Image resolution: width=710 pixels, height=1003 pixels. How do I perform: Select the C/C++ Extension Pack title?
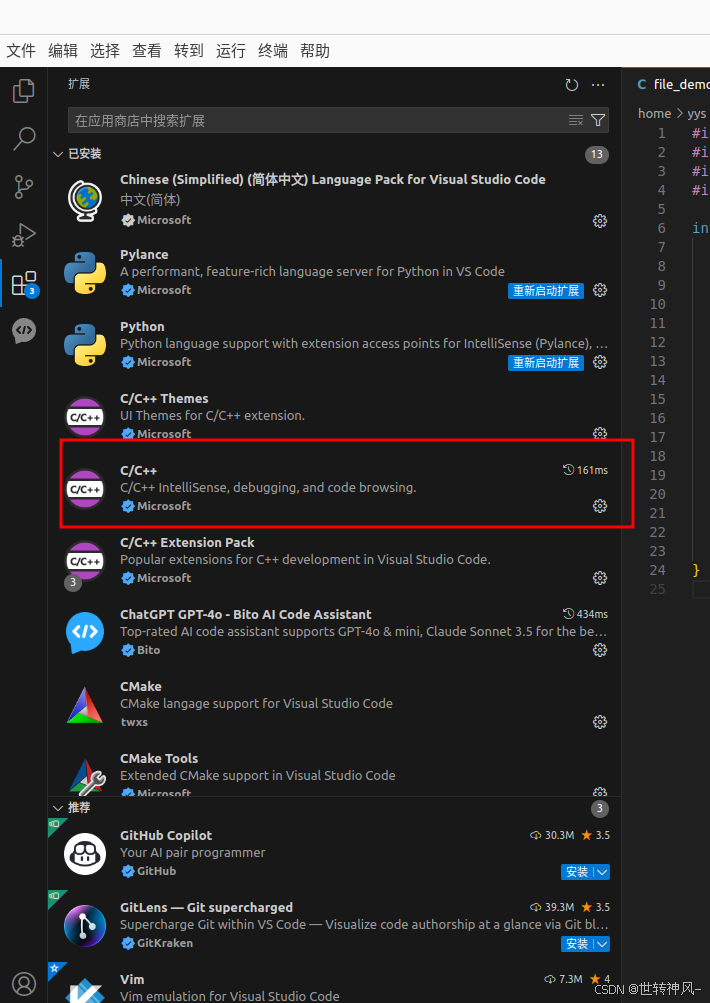[187, 542]
